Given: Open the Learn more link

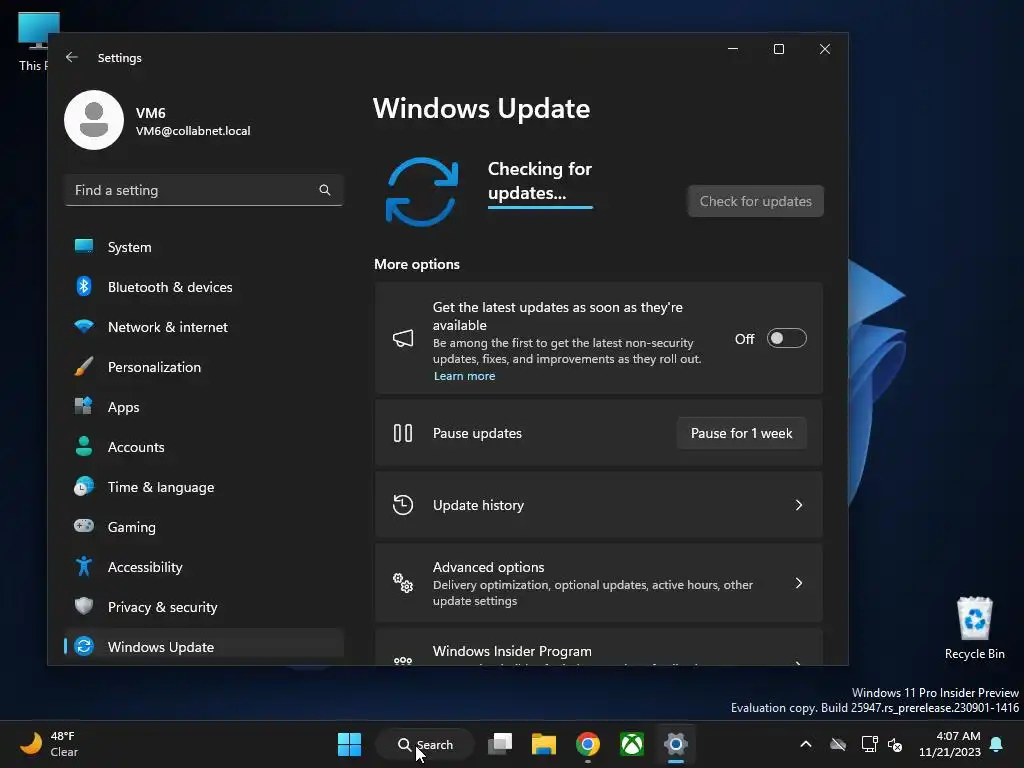Looking at the screenshot, I should coord(464,376).
